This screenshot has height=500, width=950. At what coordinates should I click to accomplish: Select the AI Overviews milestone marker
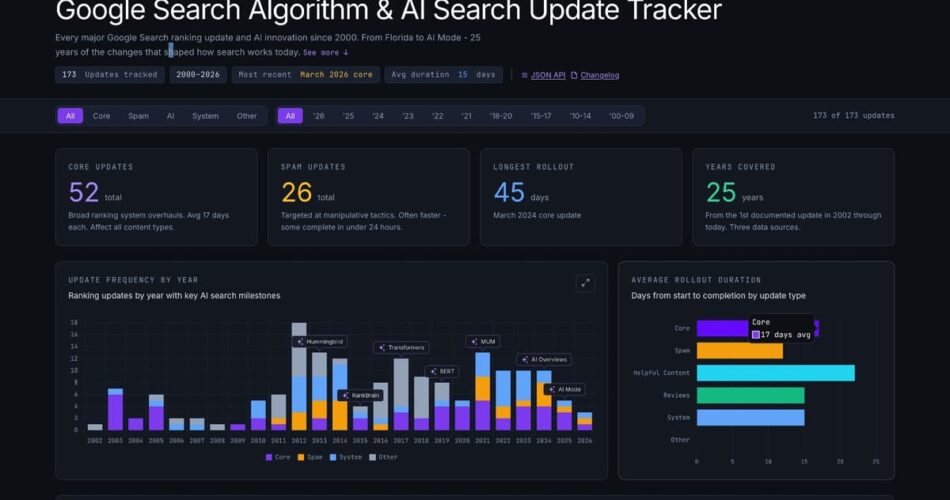click(x=543, y=359)
